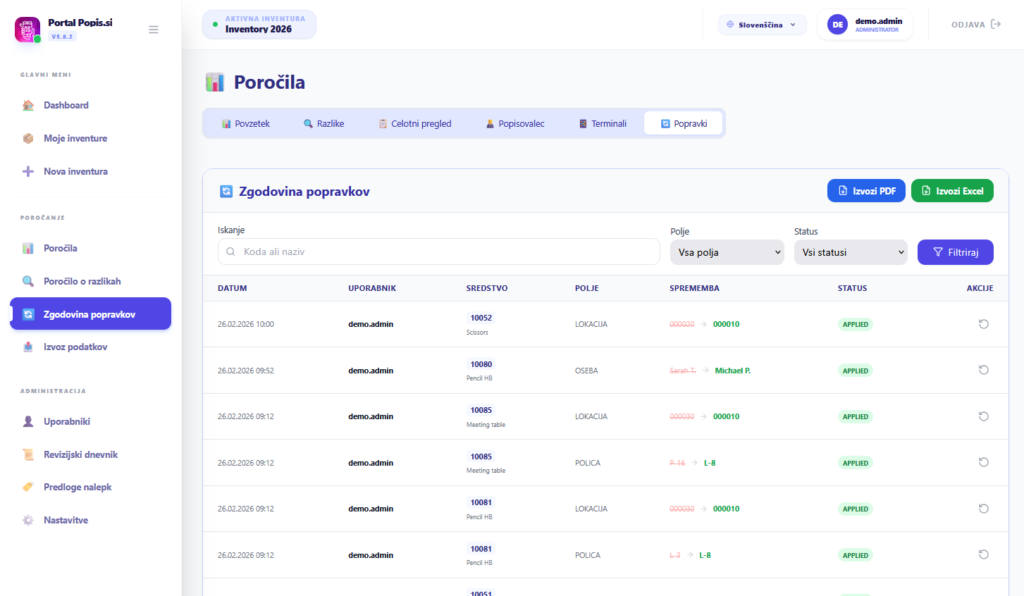Open Nova inventura in sidebar
The image size is (1024, 596).
click(75, 171)
